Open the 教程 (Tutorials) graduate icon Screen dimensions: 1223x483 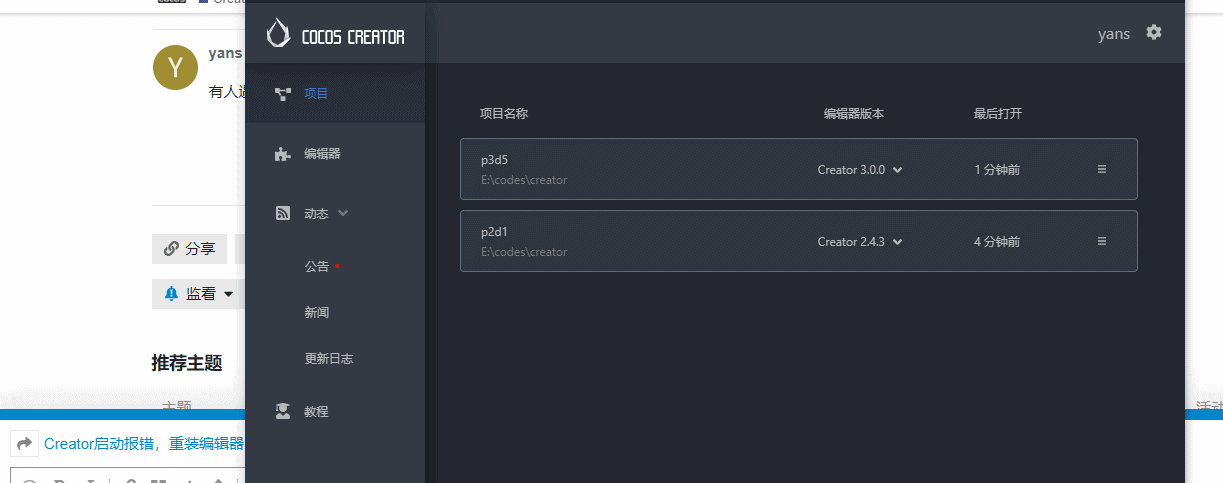tap(283, 411)
